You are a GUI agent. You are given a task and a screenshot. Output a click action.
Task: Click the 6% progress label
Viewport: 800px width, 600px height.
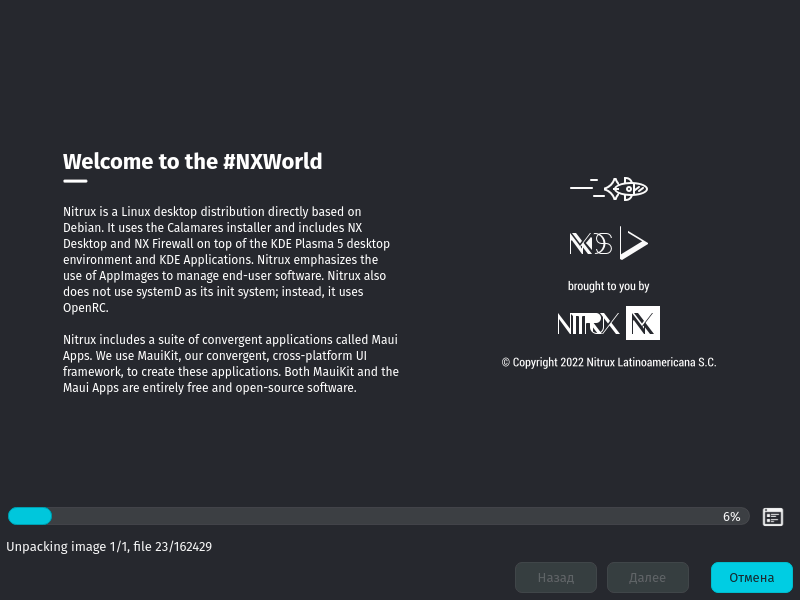[x=731, y=517]
